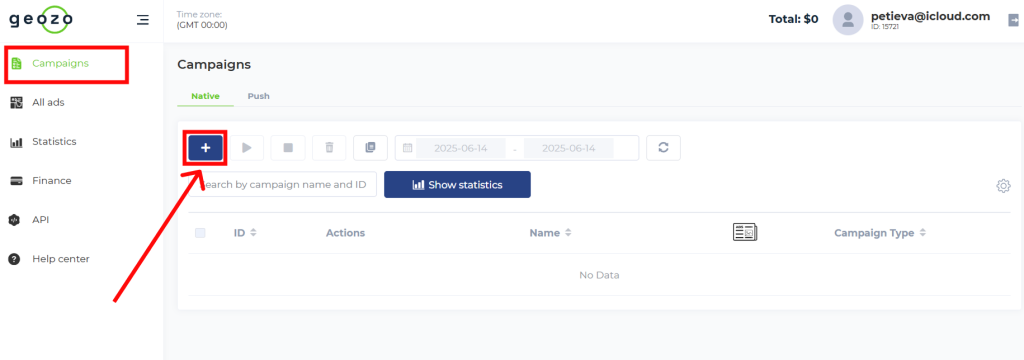Click the account email petieva@icloud.com

click(931, 16)
